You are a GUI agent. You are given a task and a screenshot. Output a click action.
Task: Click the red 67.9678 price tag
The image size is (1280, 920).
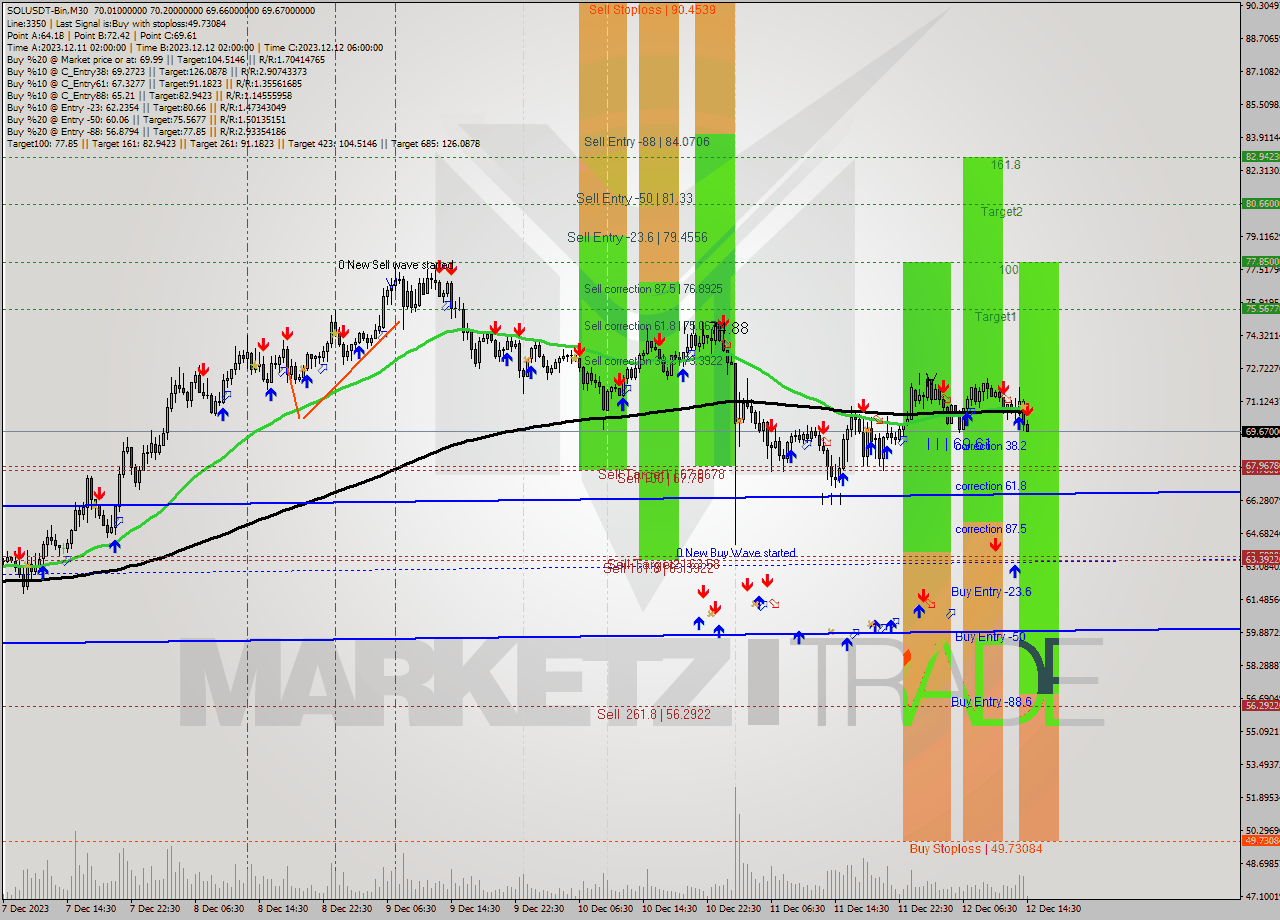[x=1261, y=466]
